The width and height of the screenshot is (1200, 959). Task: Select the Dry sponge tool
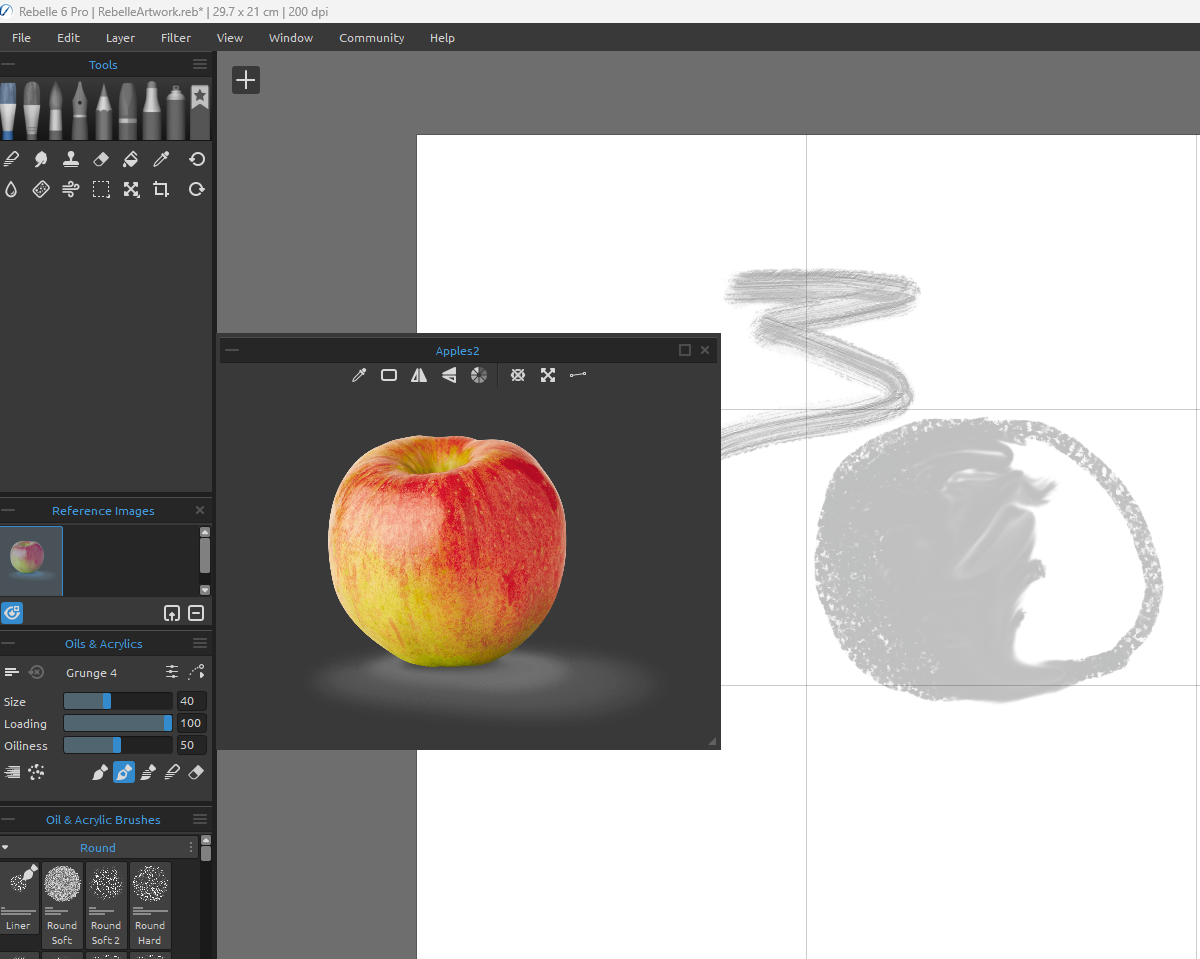41,189
